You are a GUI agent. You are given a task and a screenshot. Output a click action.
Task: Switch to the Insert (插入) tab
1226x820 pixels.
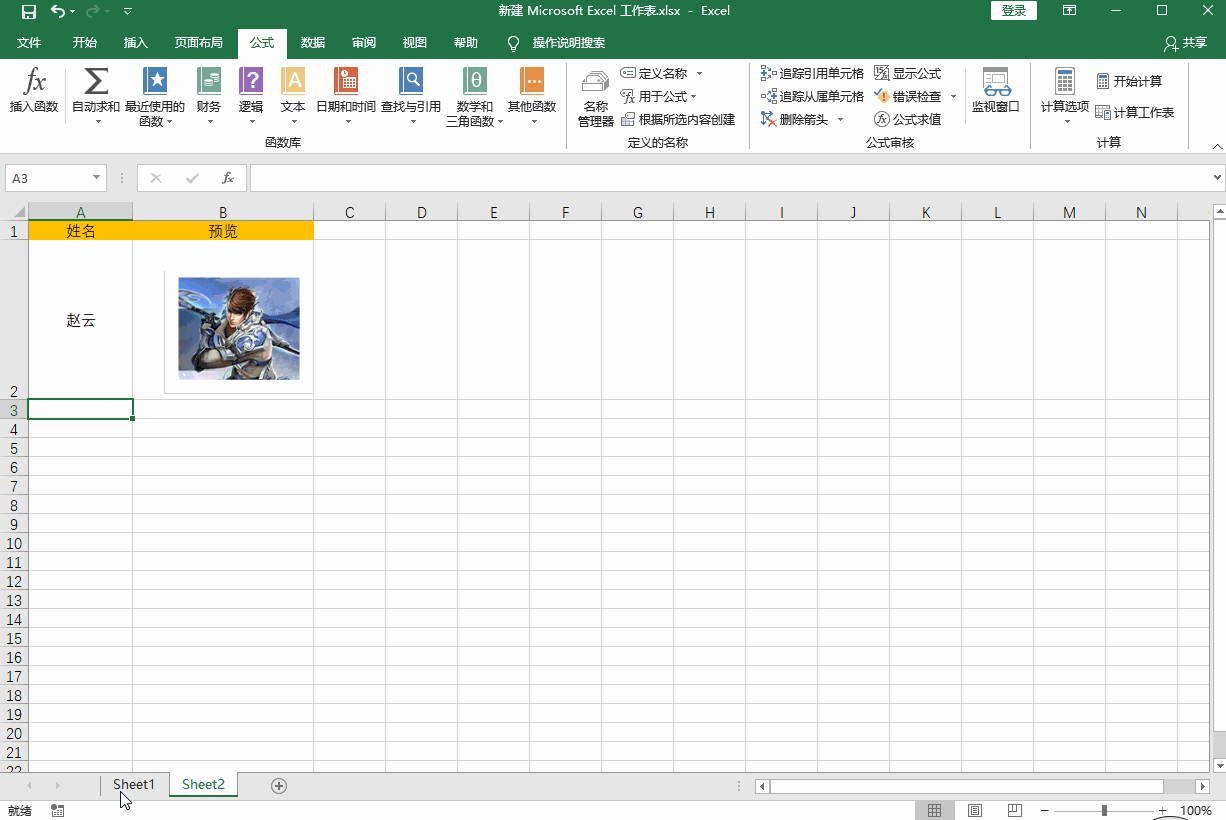[136, 43]
